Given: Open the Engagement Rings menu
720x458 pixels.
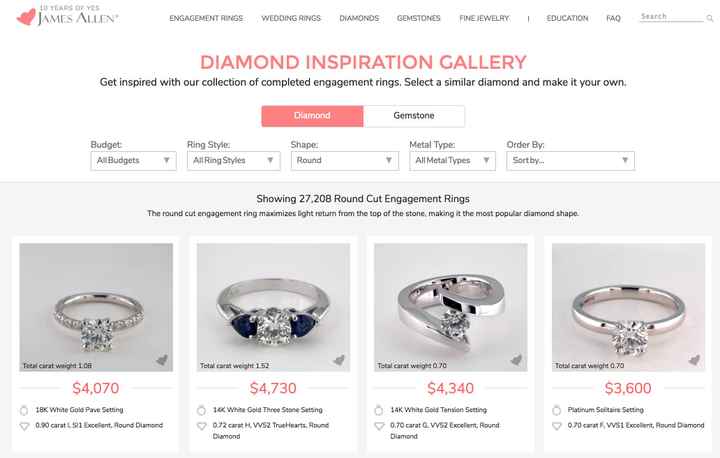Looking at the screenshot, I should tap(207, 18).
